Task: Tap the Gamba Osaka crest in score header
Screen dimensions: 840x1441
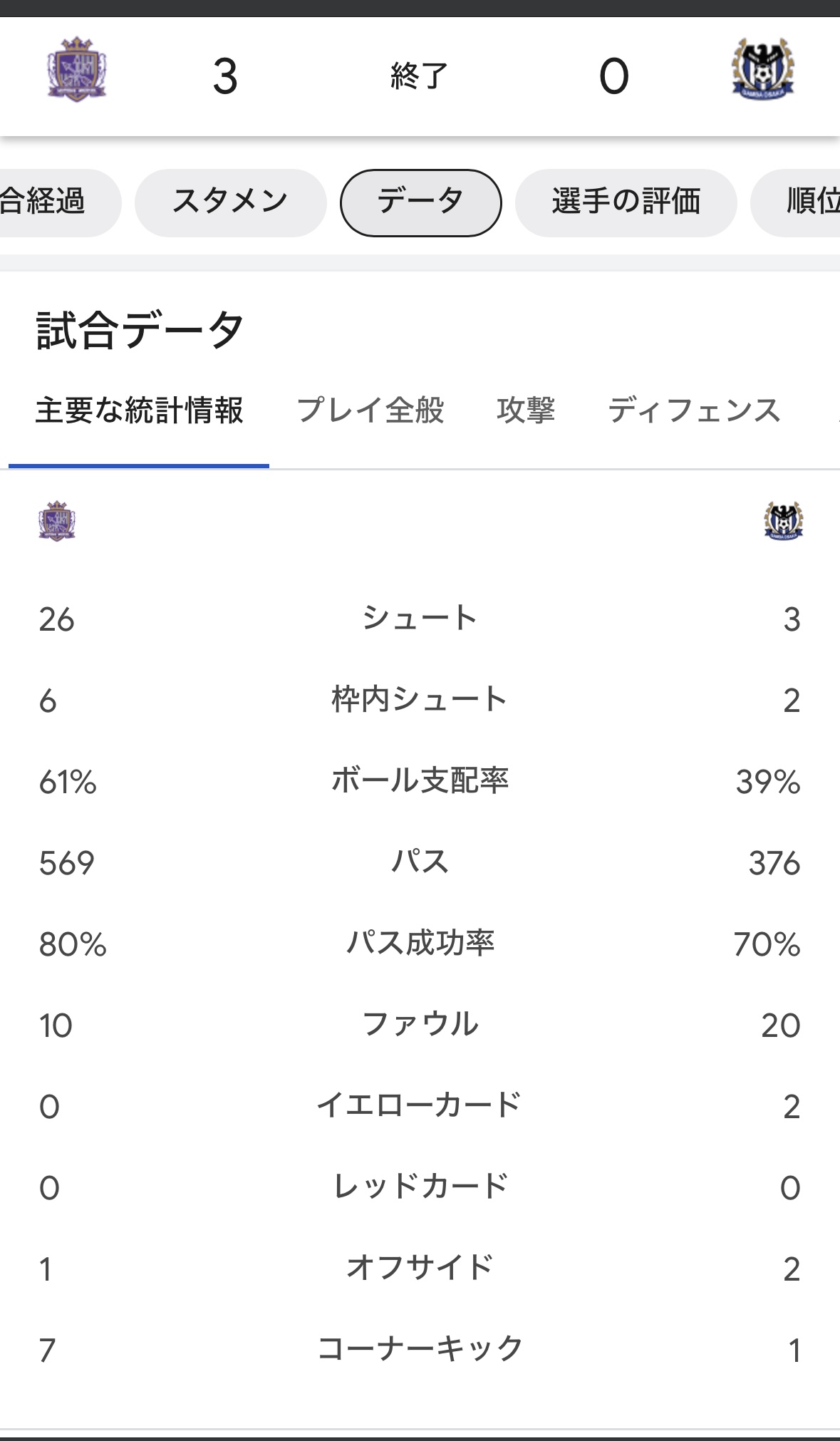Action: [762, 70]
